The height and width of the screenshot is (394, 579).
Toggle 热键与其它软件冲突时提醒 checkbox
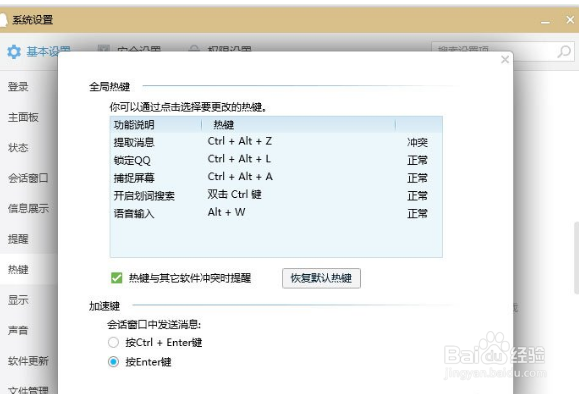point(116,278)
